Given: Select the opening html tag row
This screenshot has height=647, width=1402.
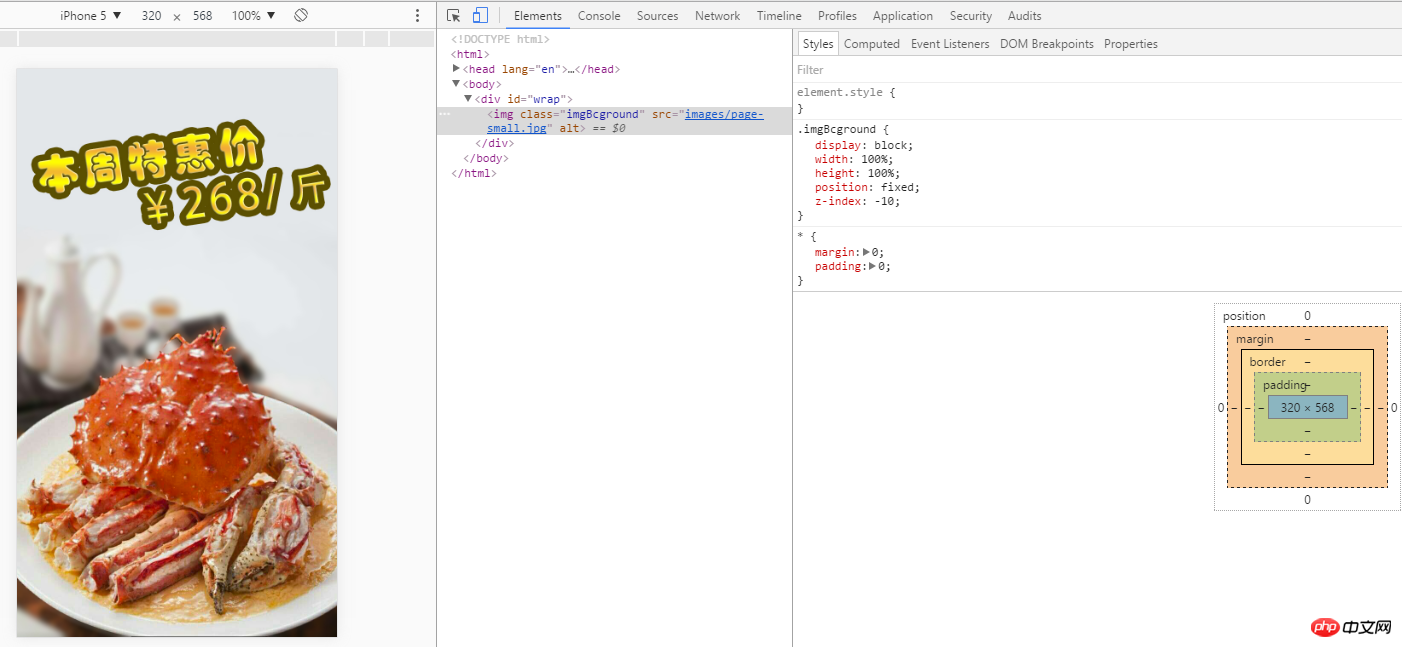Looking at the screenshot, I should point(470,54).
